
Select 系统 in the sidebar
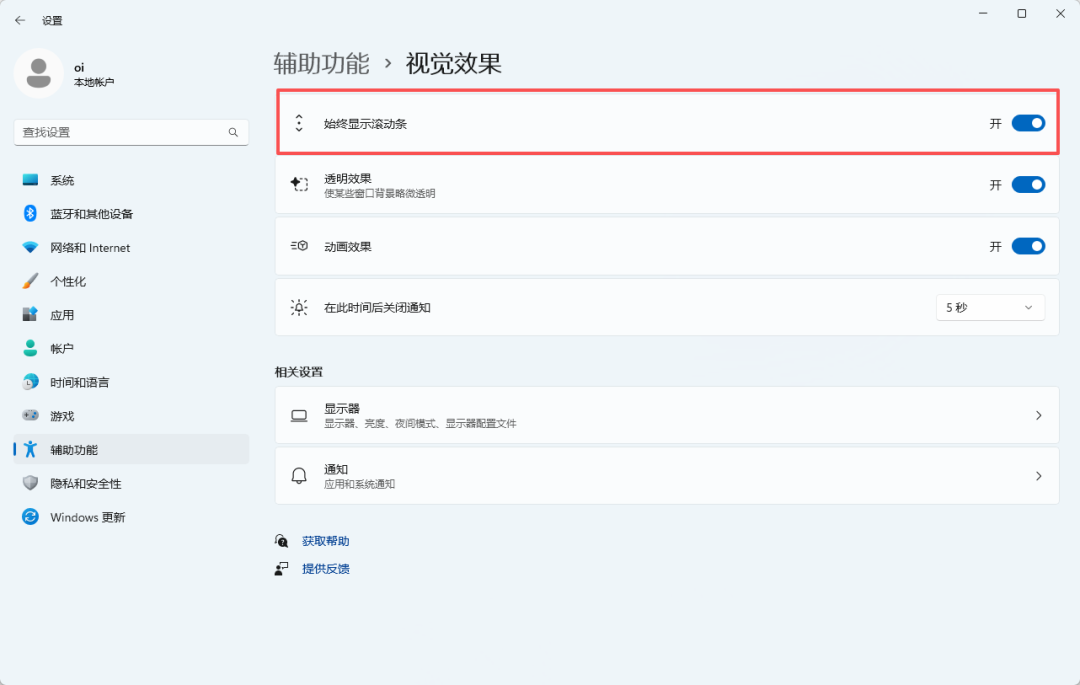(x=131, y=180)
